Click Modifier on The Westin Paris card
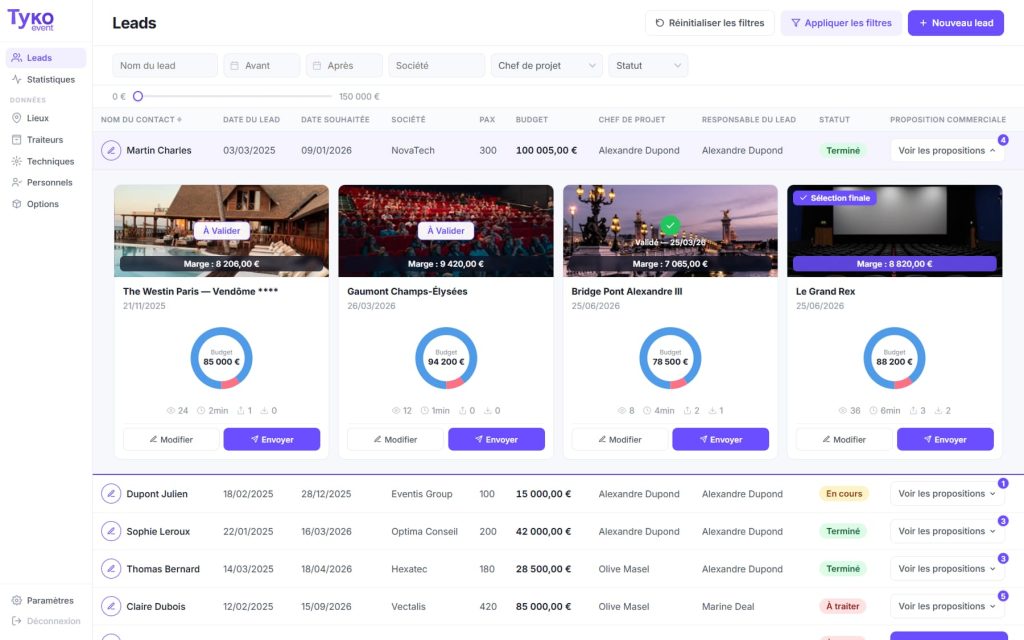 (x=171, y=440)
